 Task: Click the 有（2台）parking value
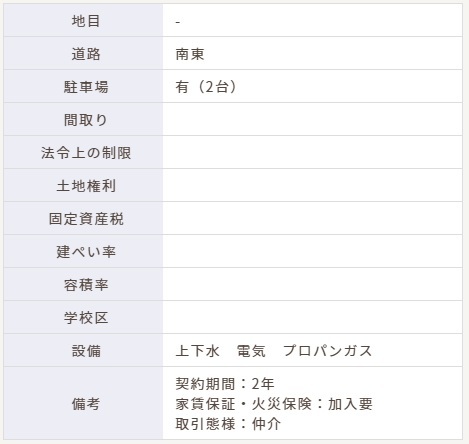coord(206,87)
